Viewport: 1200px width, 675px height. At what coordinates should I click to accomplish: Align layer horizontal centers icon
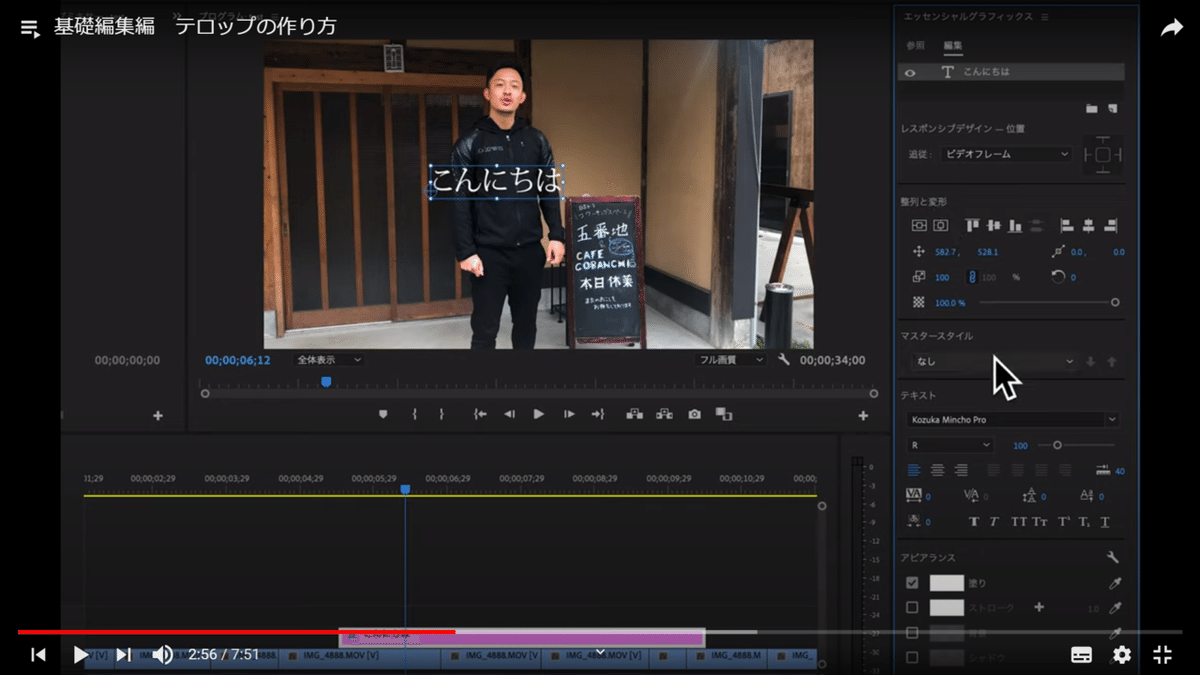tap(1089, 226)
